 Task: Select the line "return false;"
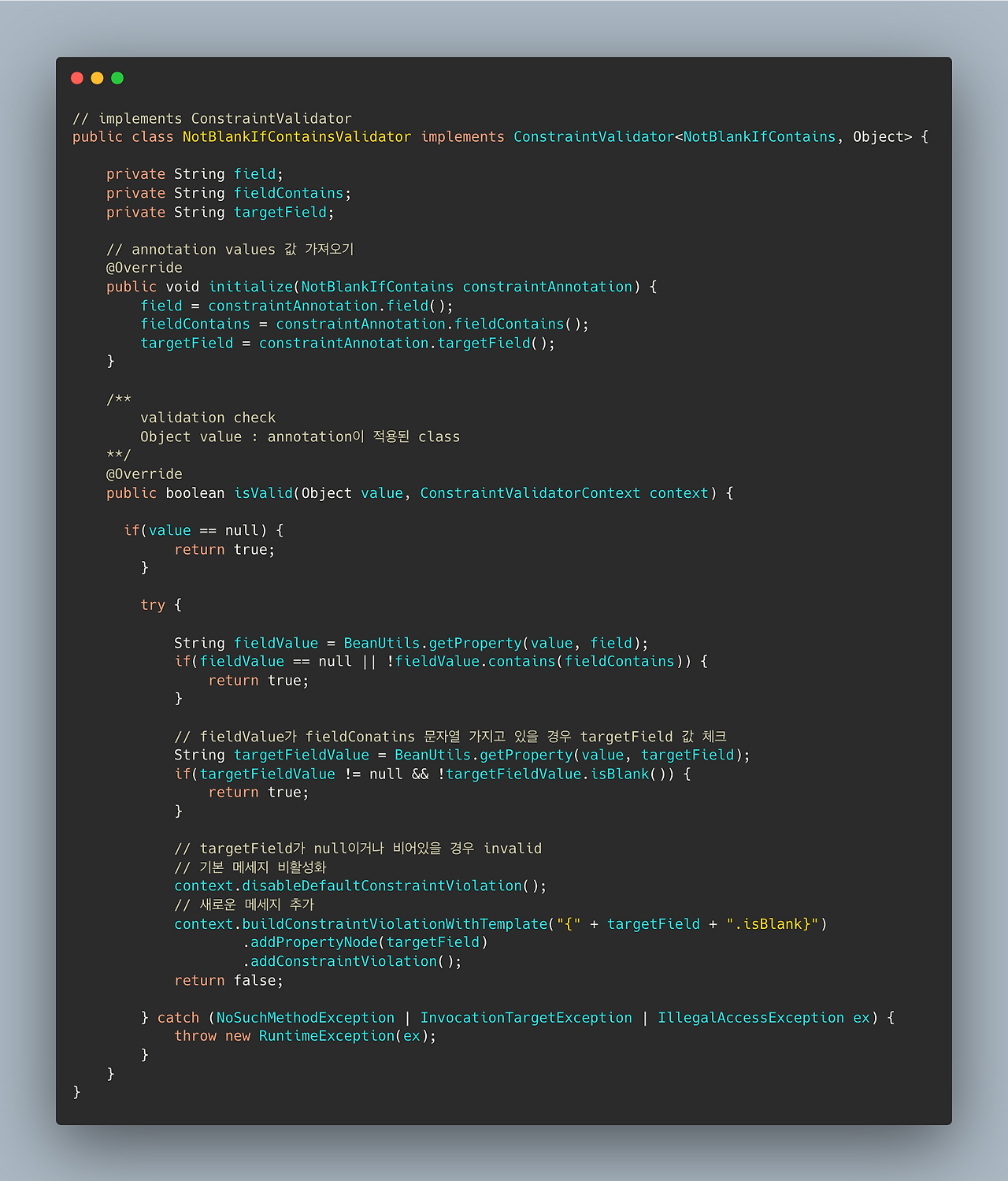[228, 981]
